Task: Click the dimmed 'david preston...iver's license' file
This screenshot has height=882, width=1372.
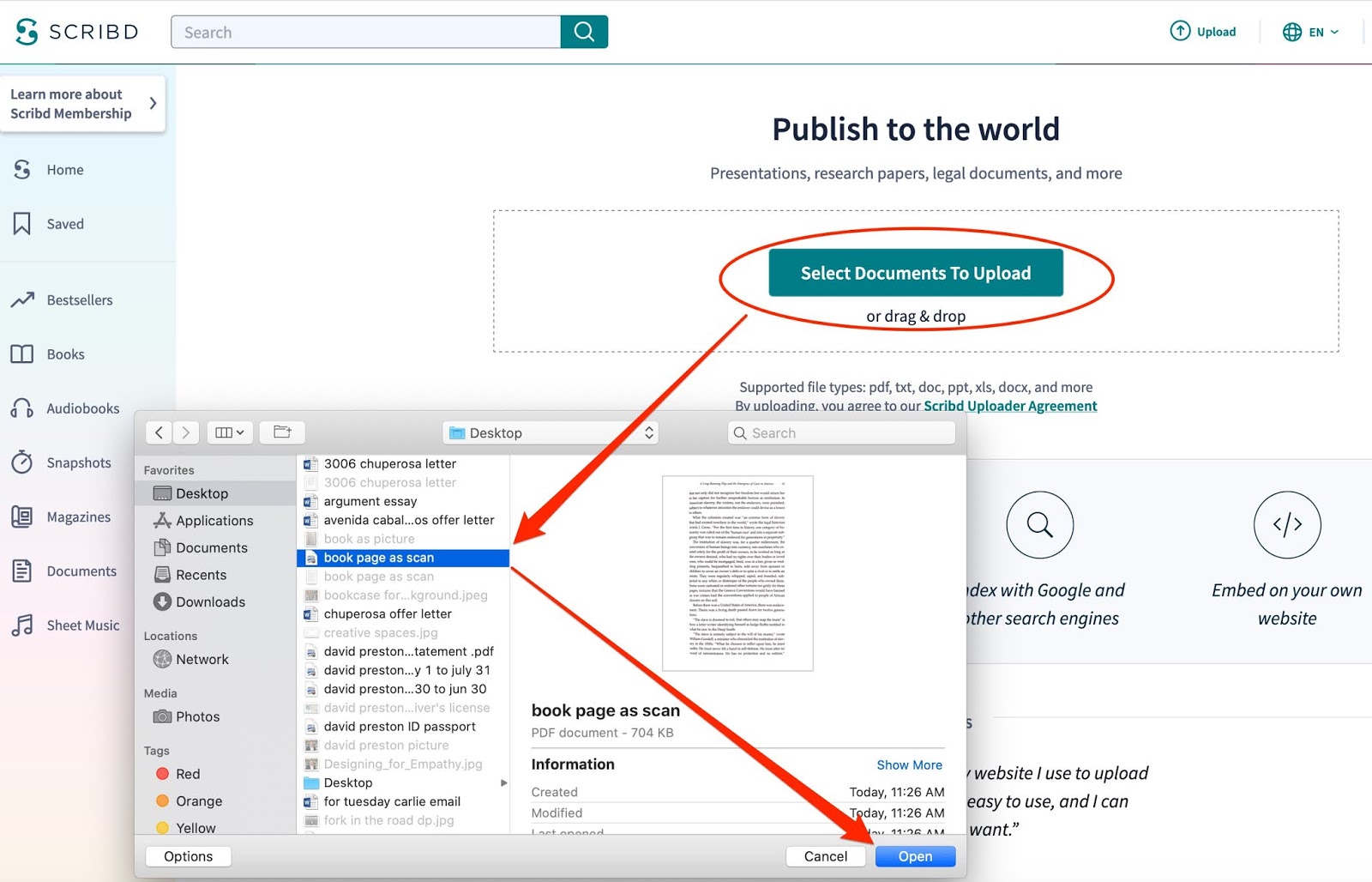Action: pos(403,708)
